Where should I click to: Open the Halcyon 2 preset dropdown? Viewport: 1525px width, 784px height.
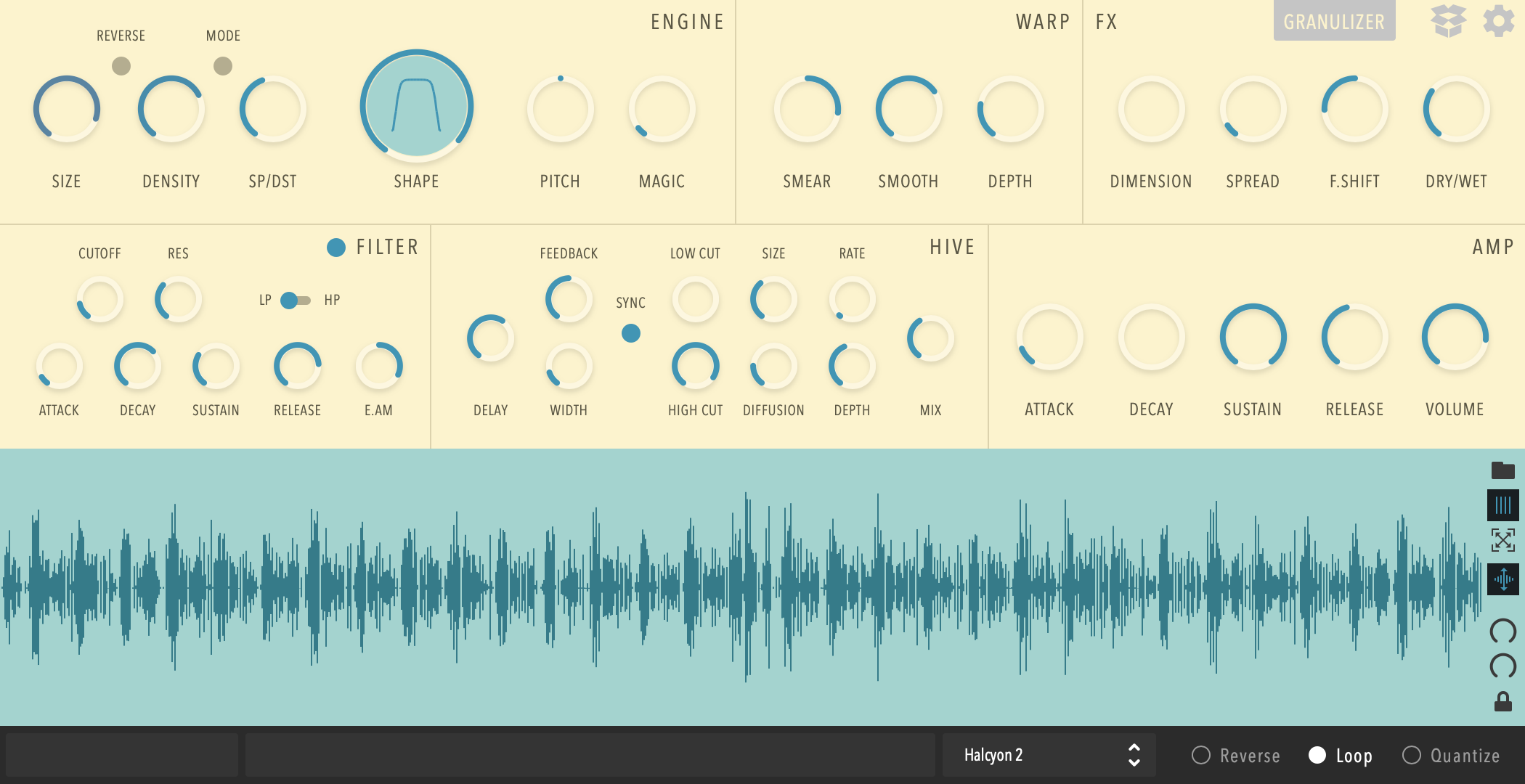point(1049,755)
